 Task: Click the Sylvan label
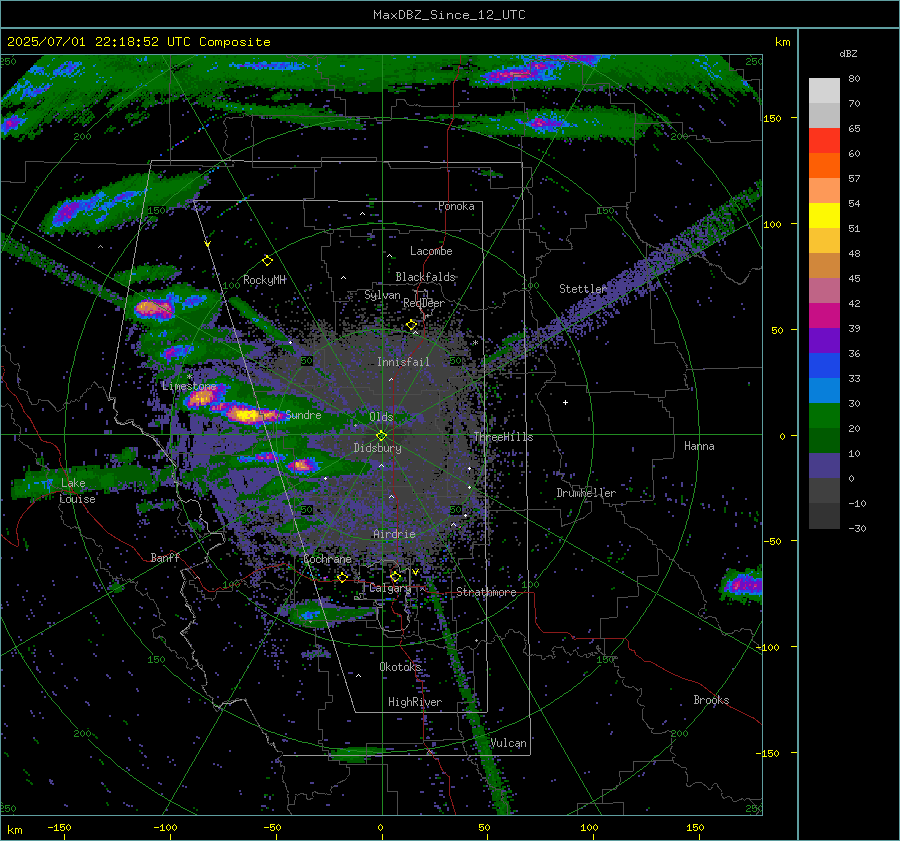[382, 295]
